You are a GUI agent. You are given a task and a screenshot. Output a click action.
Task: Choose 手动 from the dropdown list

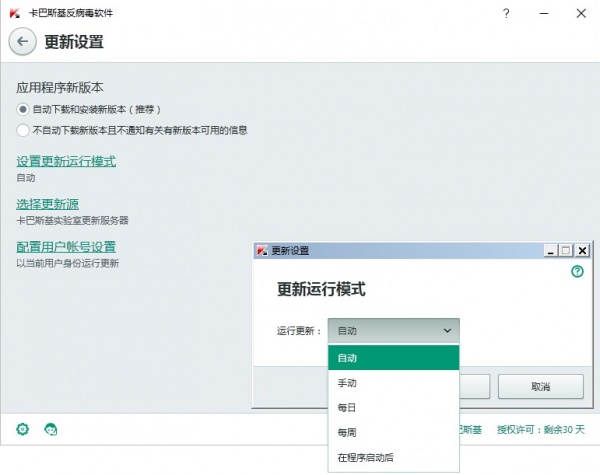click(393, 383)
